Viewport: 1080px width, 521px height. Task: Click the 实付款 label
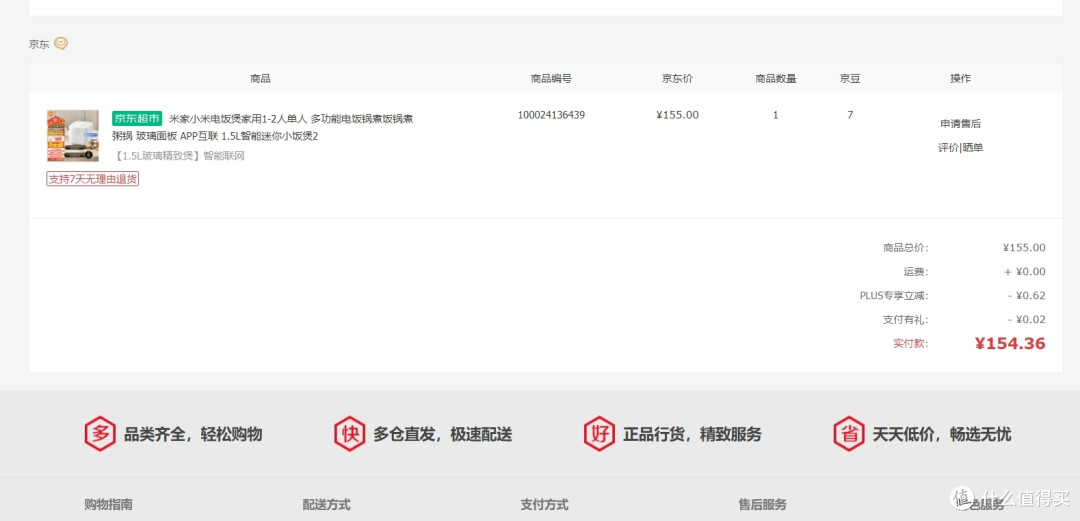point(911,343)
